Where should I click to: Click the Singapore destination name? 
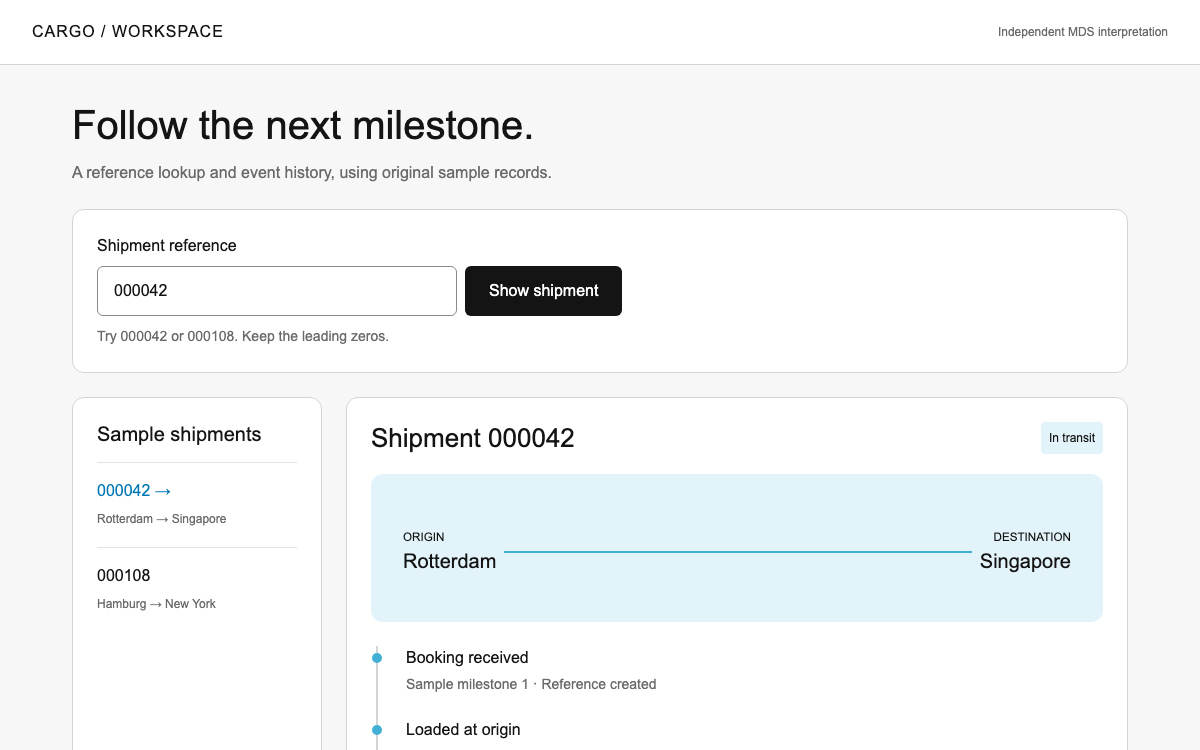point(1025,561)
